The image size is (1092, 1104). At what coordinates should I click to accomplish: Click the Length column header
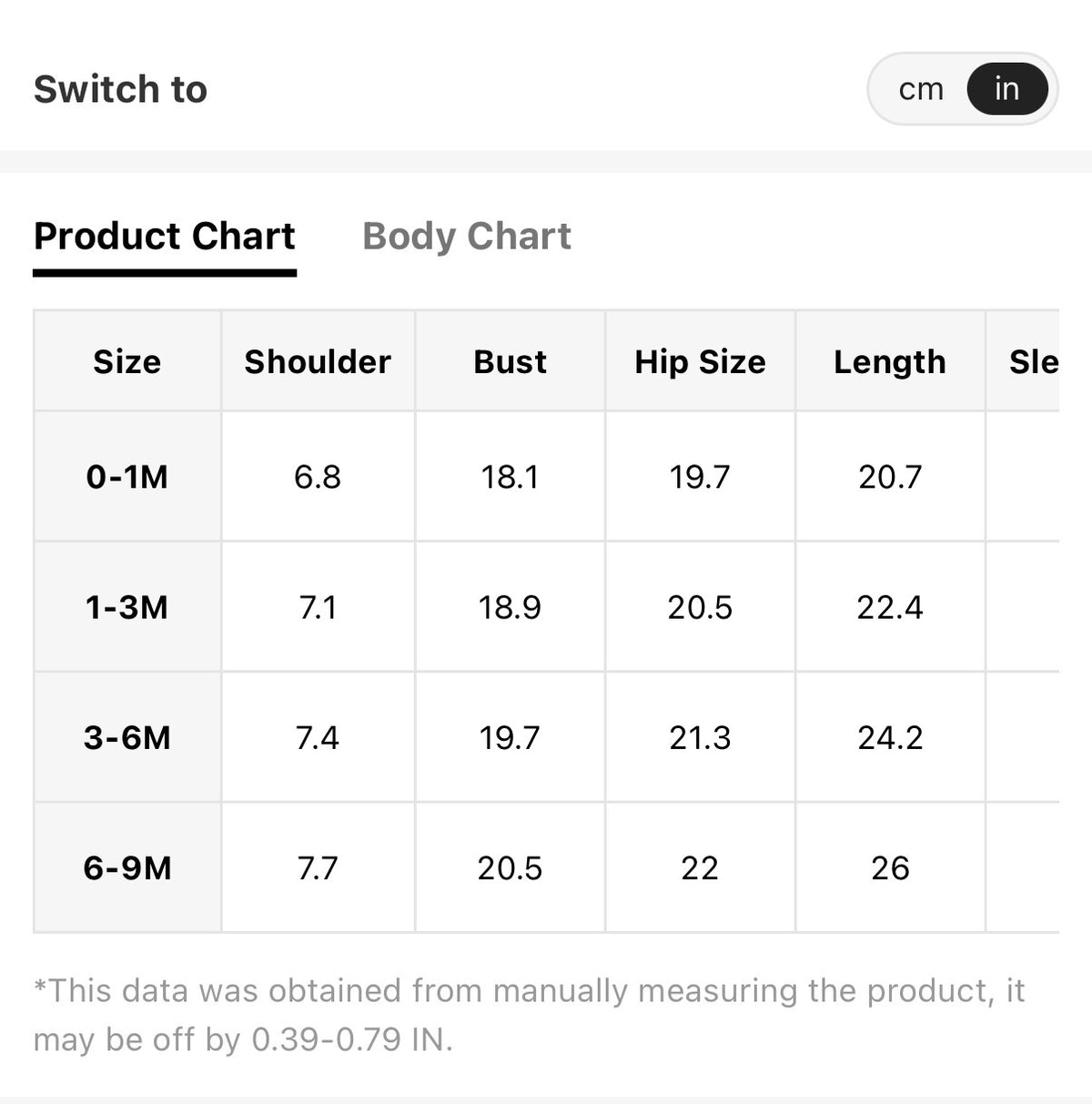pyautogui.click(x=890, y=361)
